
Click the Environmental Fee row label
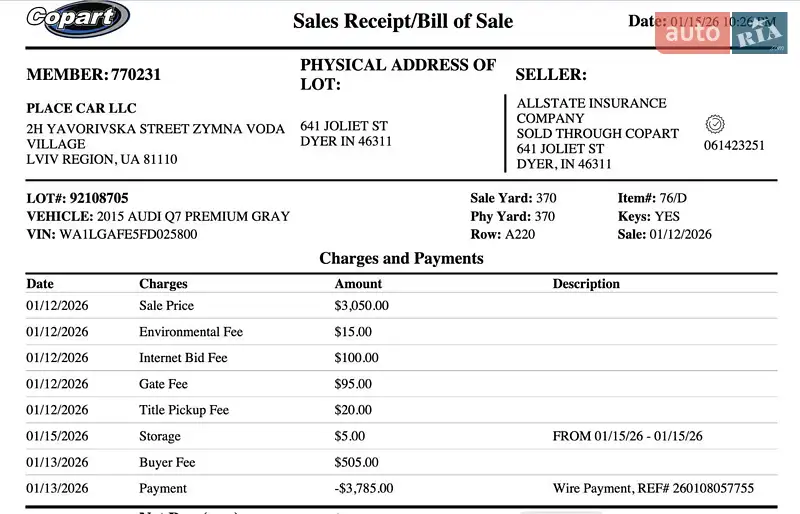pyautogui.click(x=190, y=332)
